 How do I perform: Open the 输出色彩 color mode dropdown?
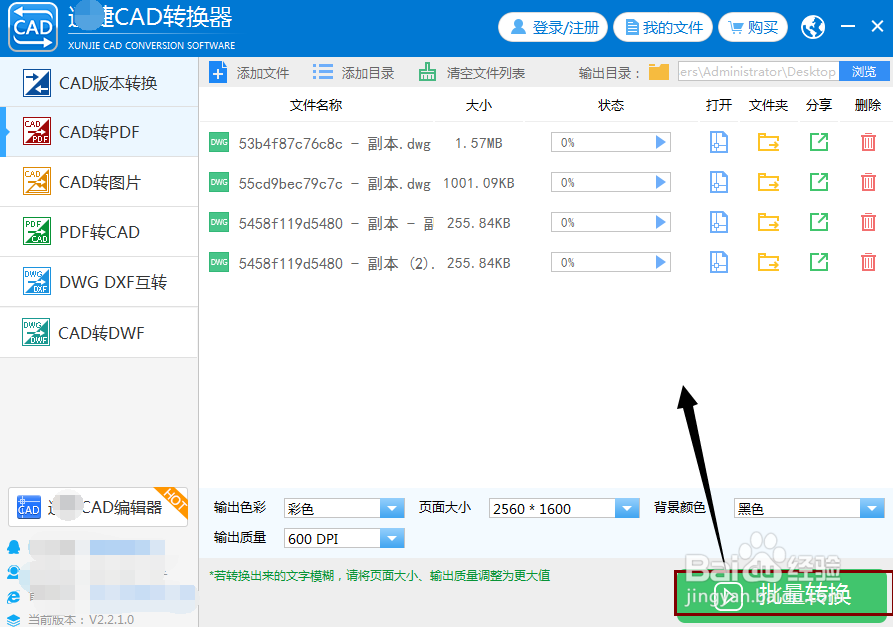(390, 507)
